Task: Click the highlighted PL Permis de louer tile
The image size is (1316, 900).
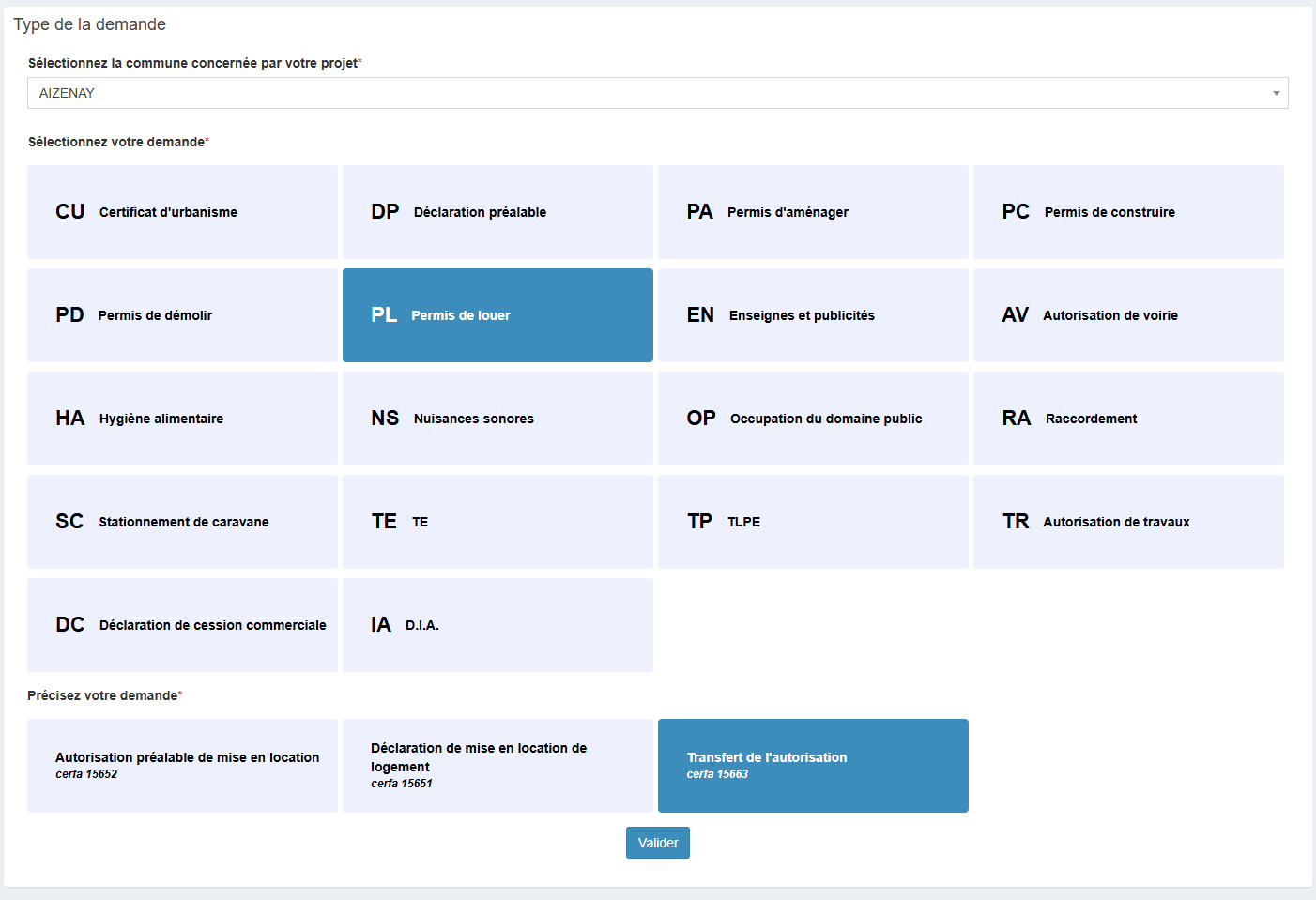Action: (497, 315)
